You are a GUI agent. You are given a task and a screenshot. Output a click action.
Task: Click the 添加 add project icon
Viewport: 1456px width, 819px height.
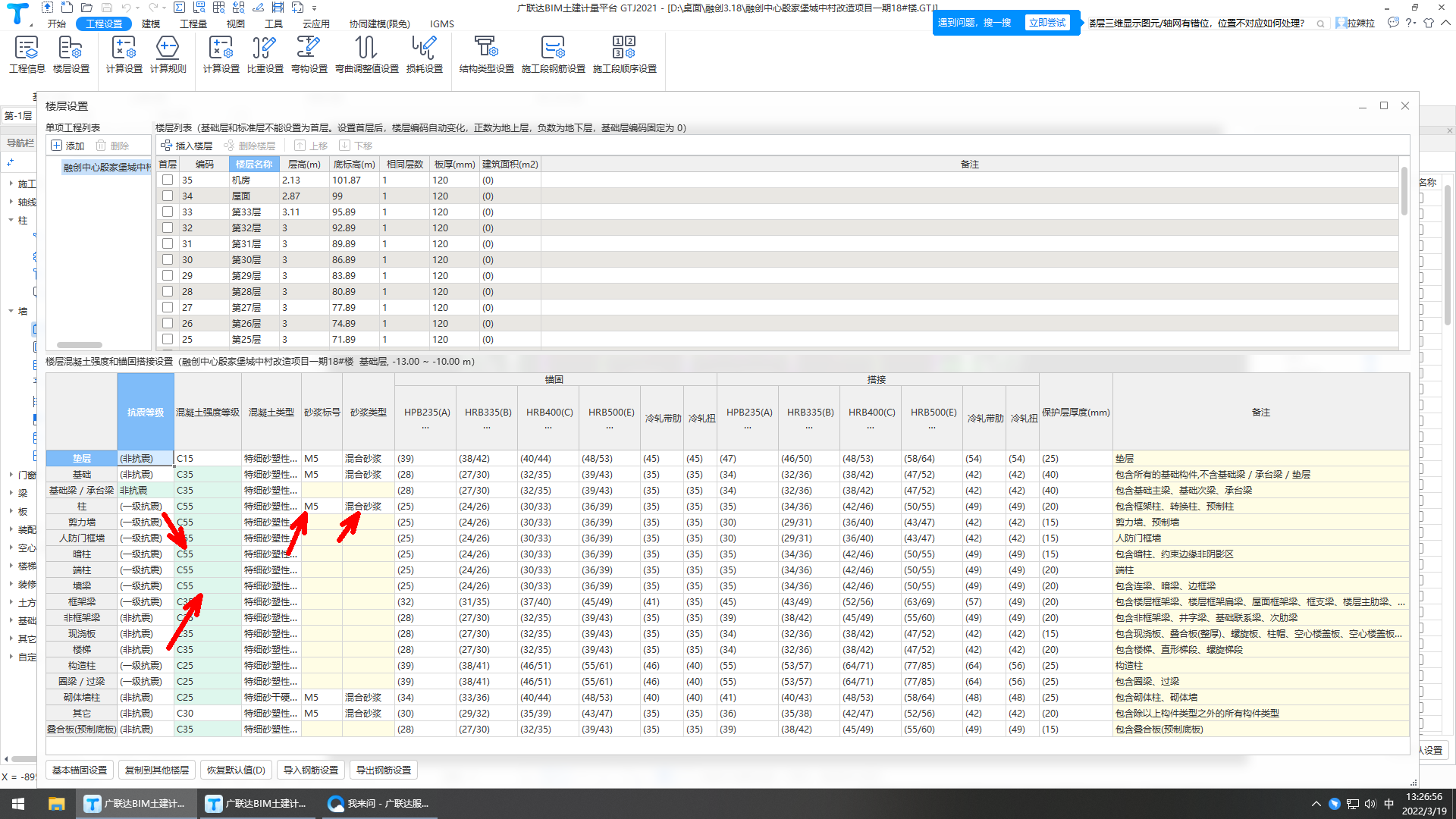coord(67,146)
